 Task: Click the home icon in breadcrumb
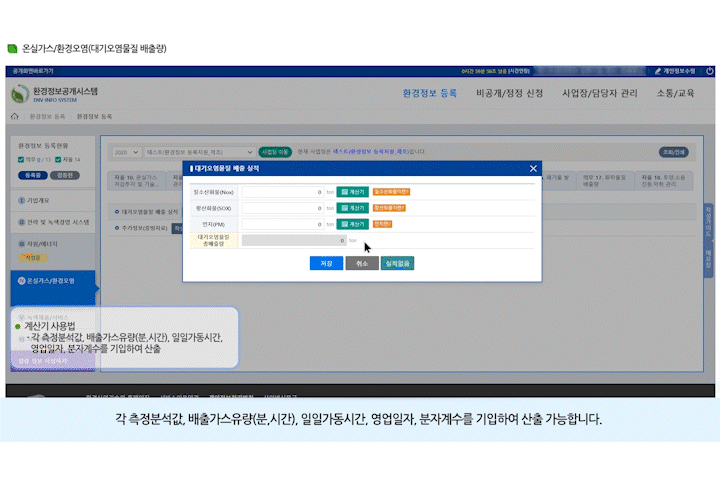(x=15, y=117)
